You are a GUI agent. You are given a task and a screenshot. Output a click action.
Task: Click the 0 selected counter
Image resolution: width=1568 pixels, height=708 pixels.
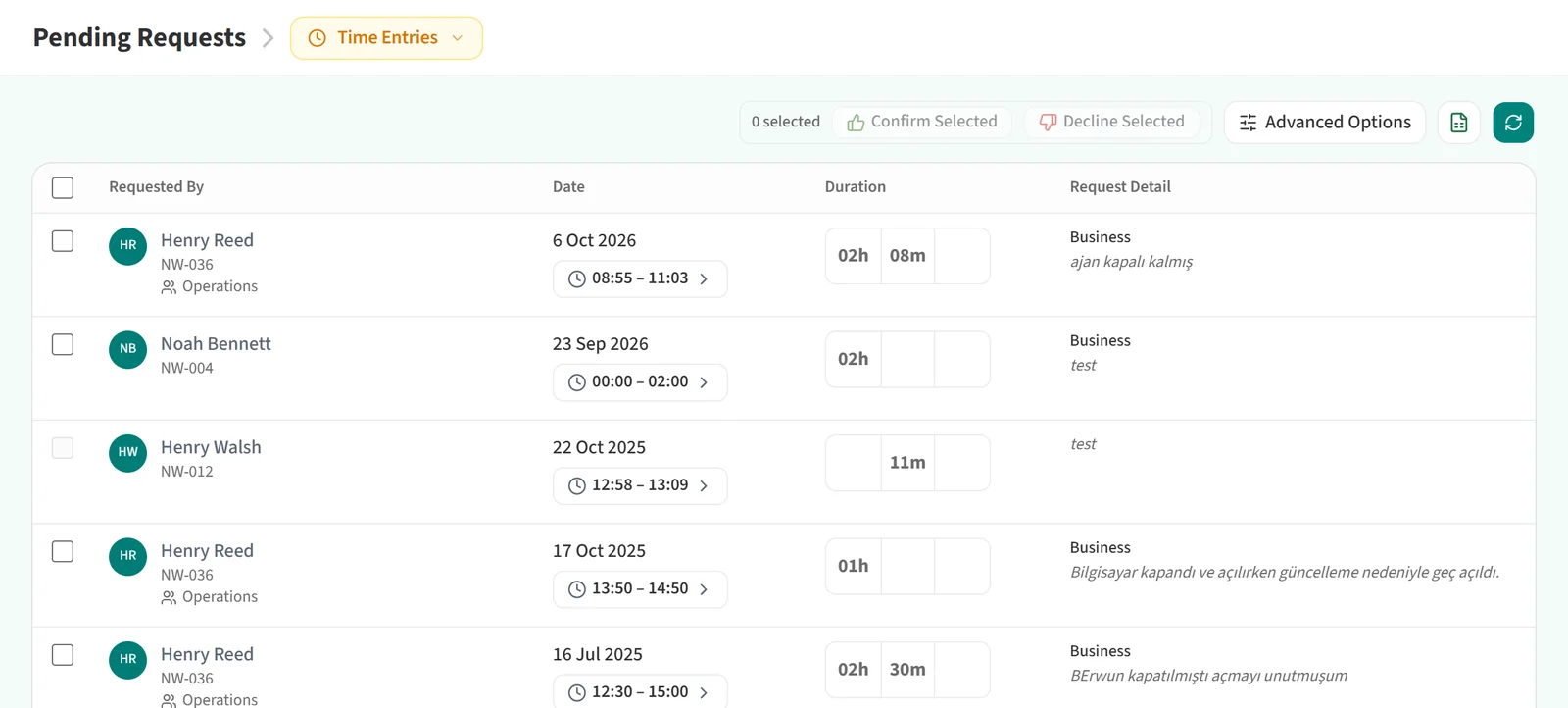786,122
